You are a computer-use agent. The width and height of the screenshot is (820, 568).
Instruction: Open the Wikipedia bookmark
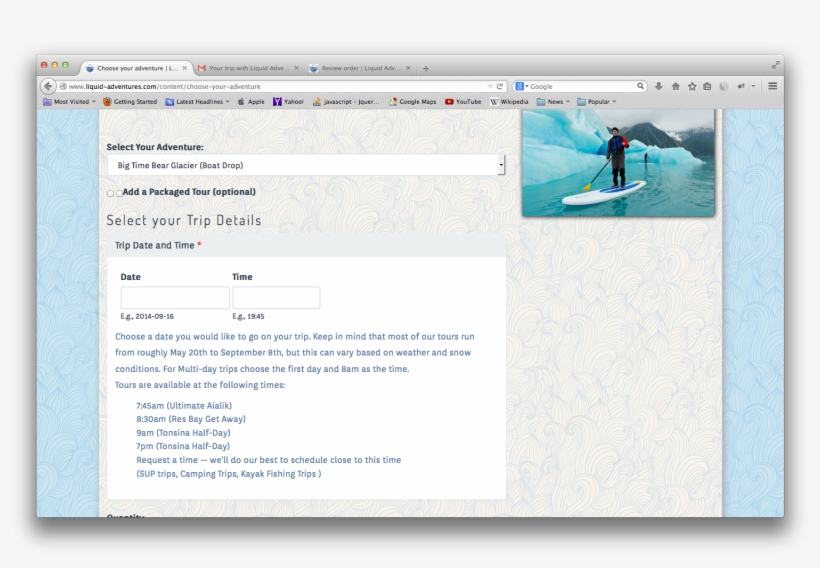(509, 101)
